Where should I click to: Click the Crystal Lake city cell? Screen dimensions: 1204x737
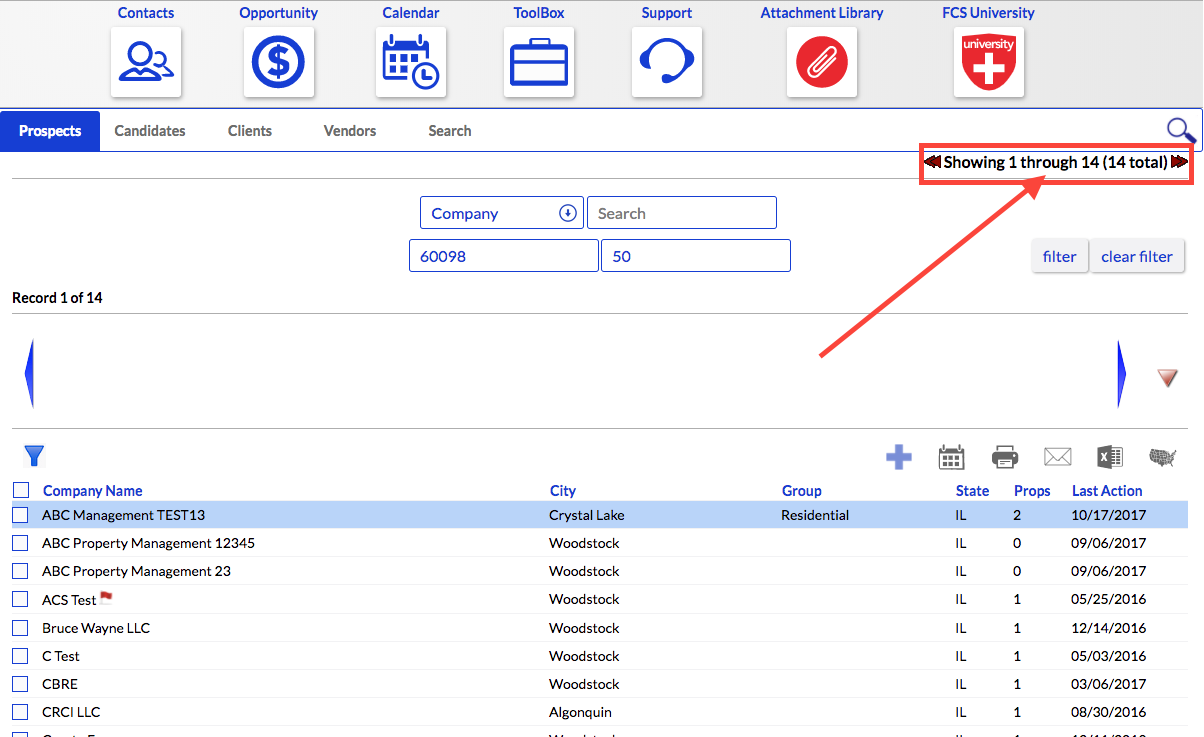[x=587, y=515]
